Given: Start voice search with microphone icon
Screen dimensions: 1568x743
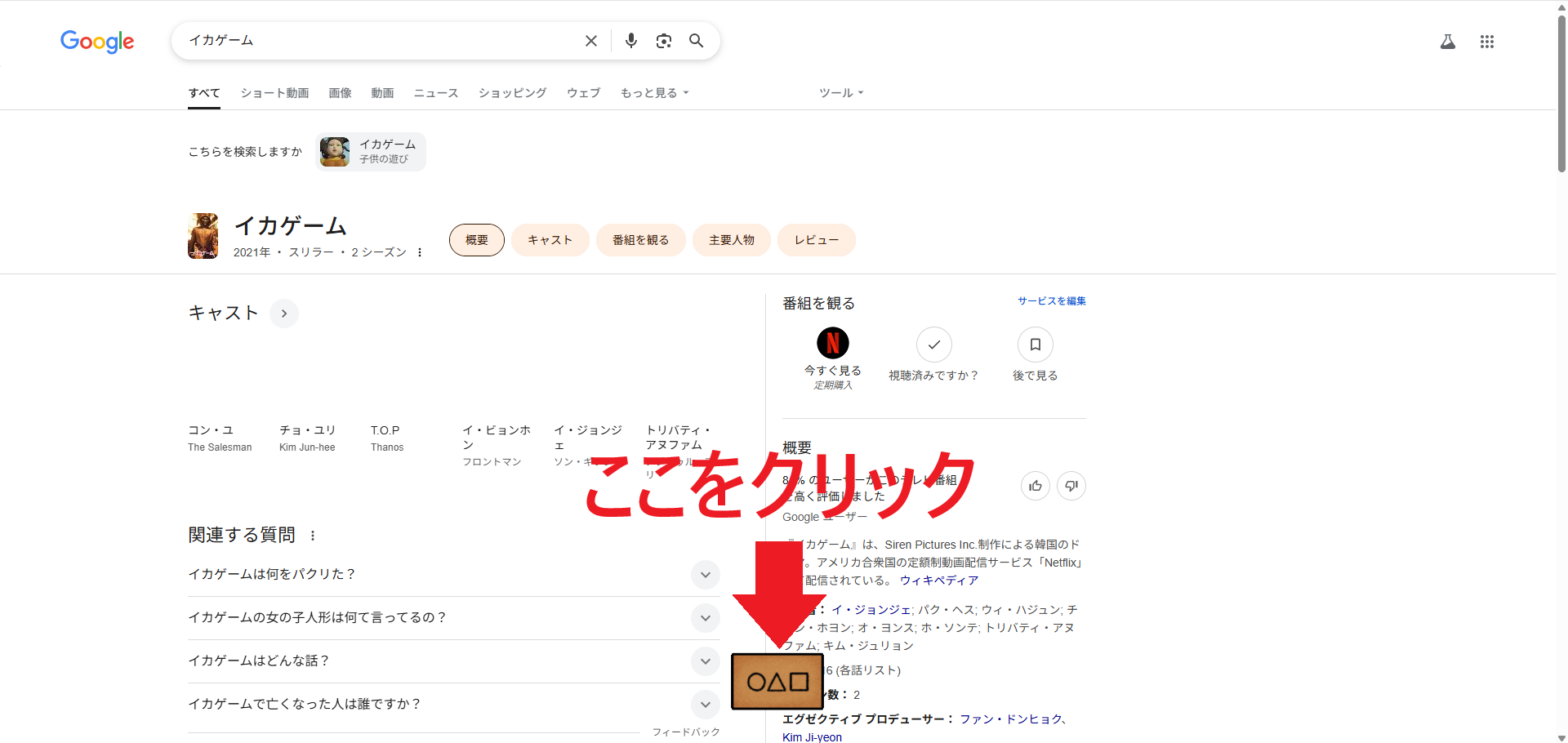Looking at the screenshot, I should point(631,41).
